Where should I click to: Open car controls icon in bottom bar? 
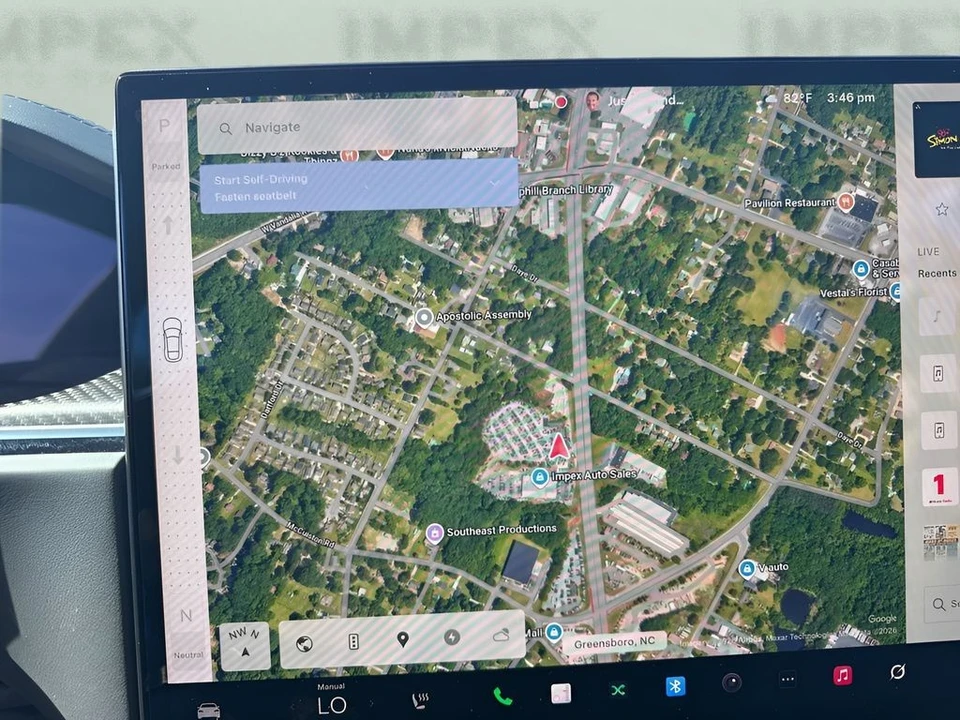pyautogui.click(x=208, y=710)
